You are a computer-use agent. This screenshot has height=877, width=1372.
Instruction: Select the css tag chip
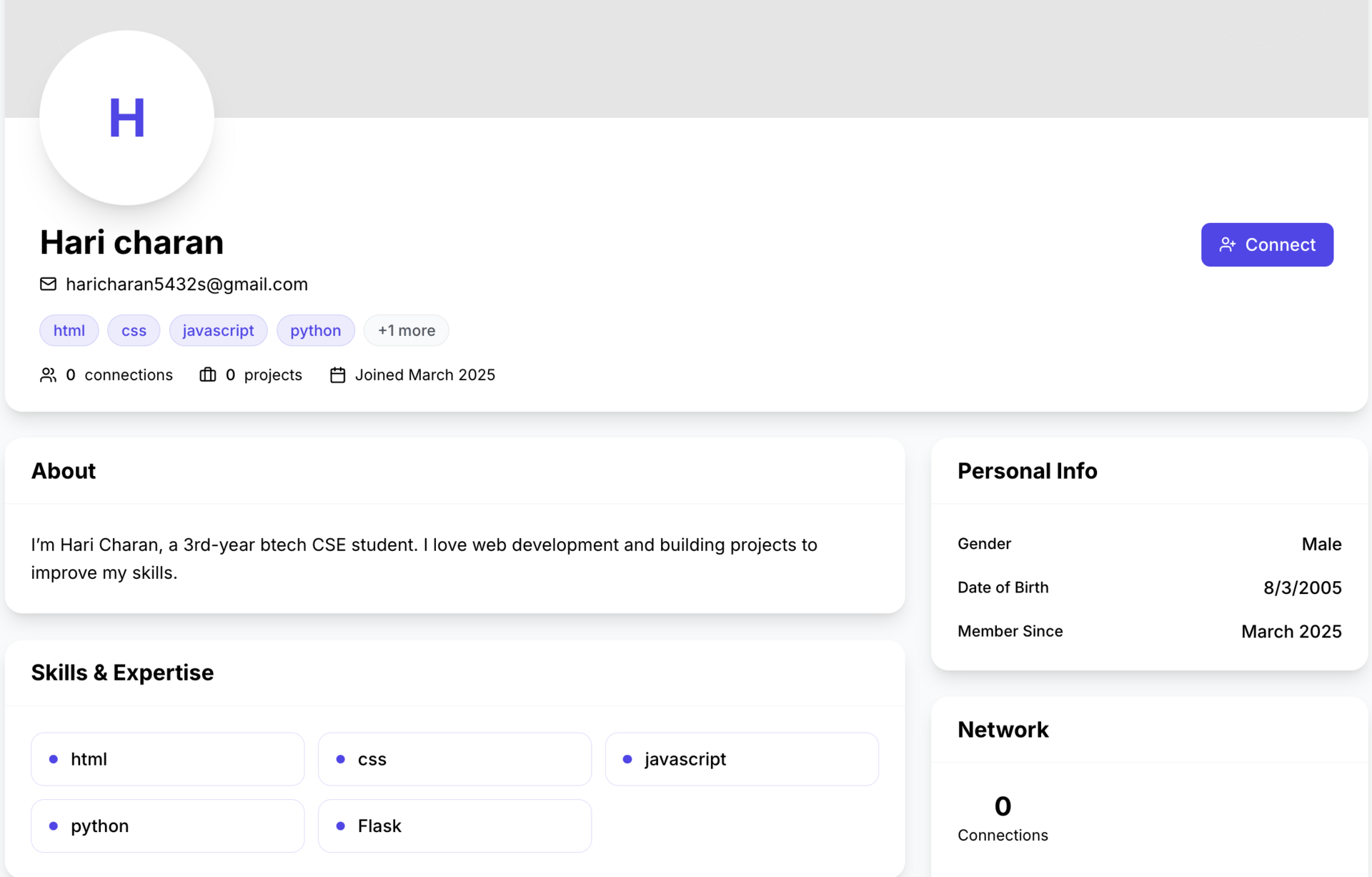click(x=134, y=331)
